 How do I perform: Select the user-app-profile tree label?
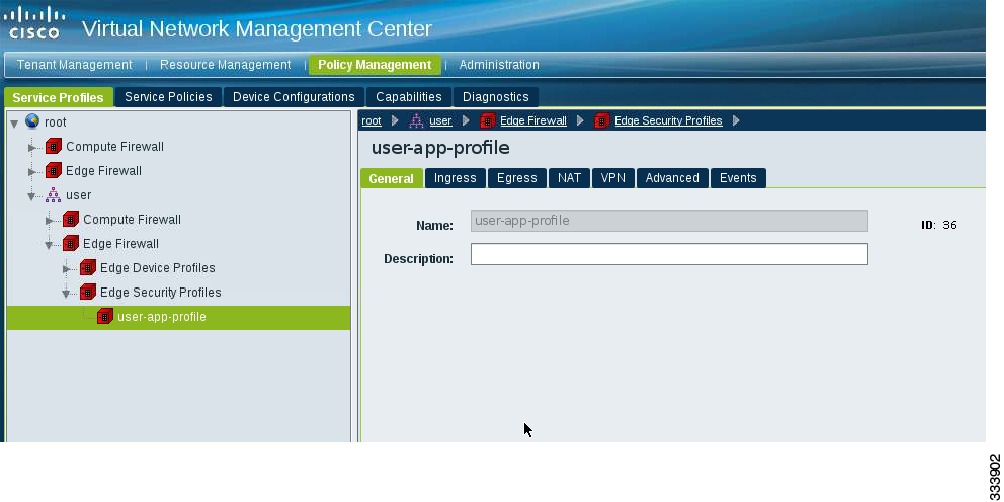[161, 317]
